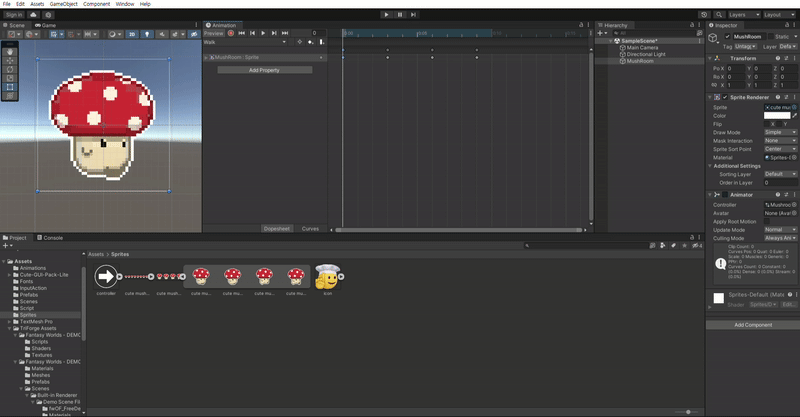Adjust the project icon size slider

click(687, 412)
